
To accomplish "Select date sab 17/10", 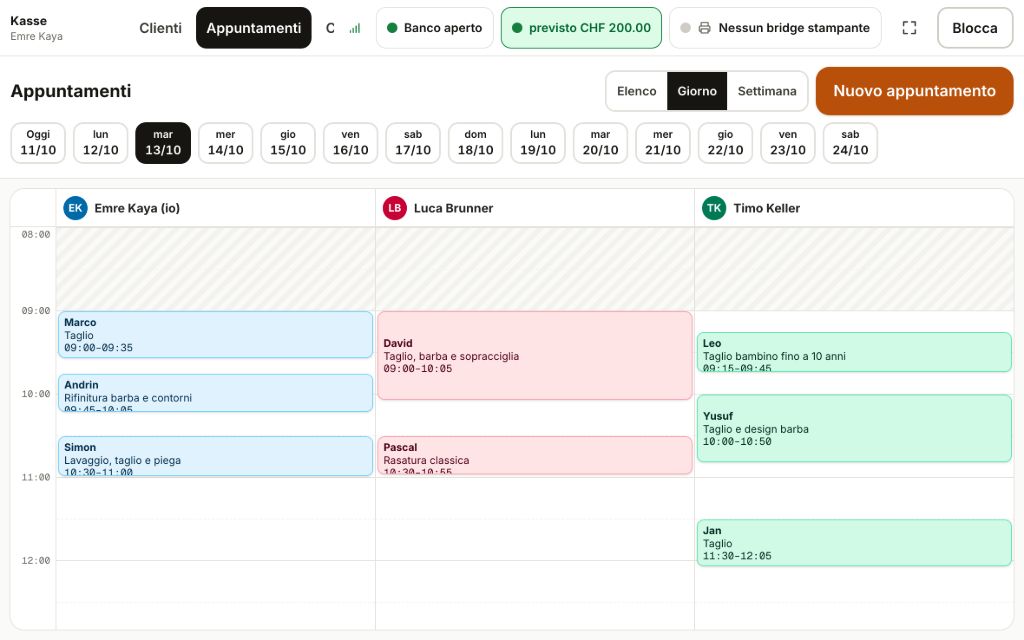I will (413, 142).
